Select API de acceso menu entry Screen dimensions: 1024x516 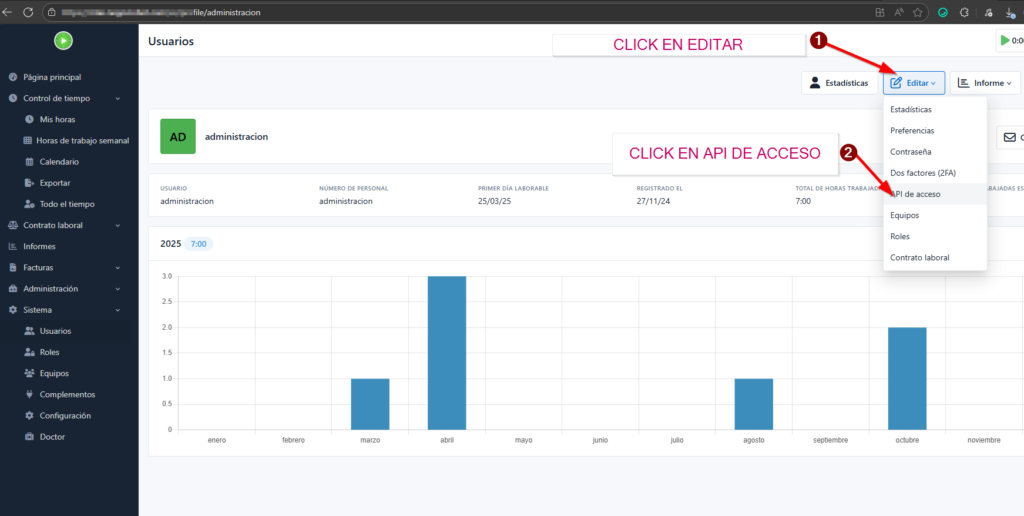(915, 193)
